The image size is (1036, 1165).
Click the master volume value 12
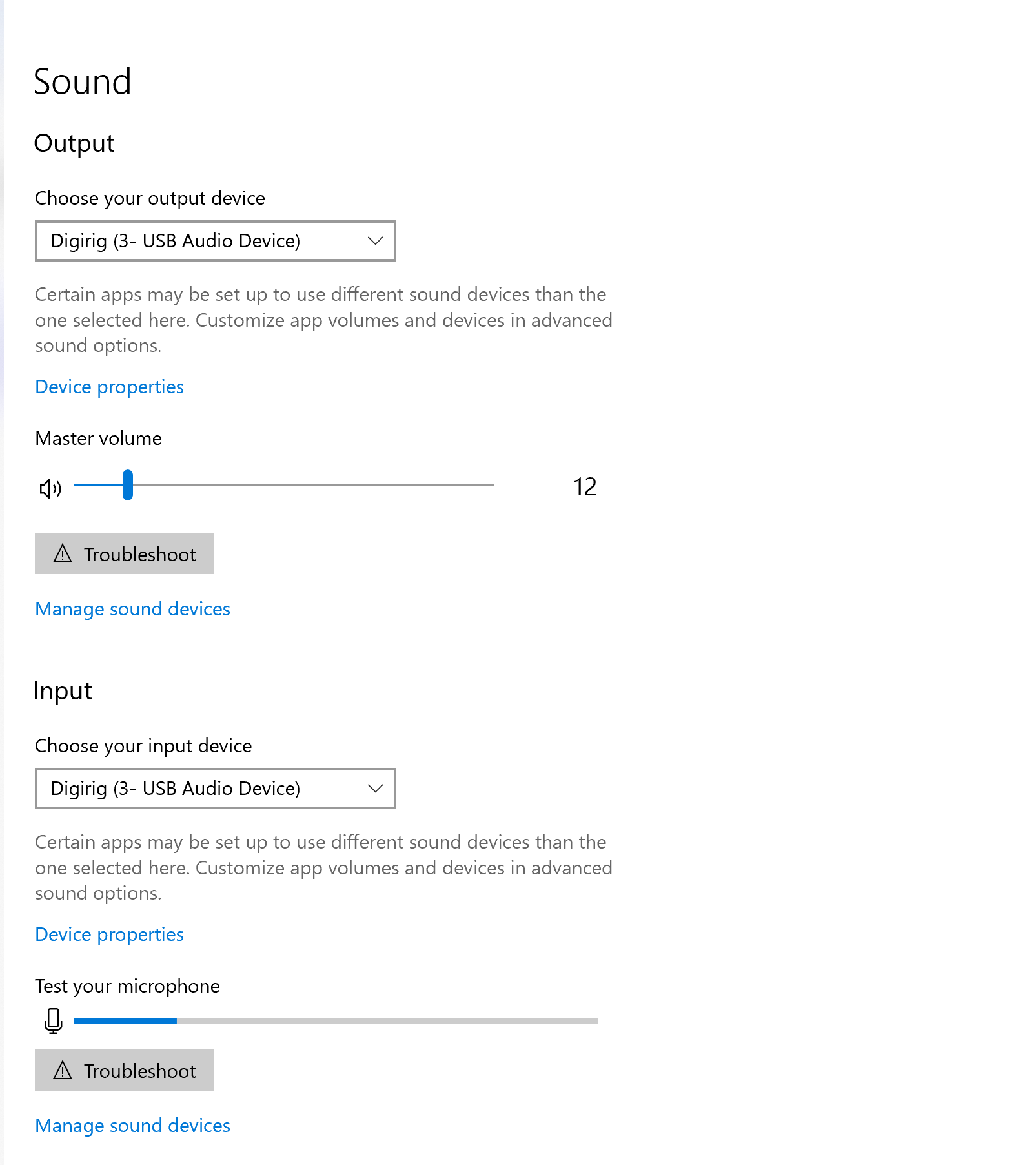pos(585,487)
